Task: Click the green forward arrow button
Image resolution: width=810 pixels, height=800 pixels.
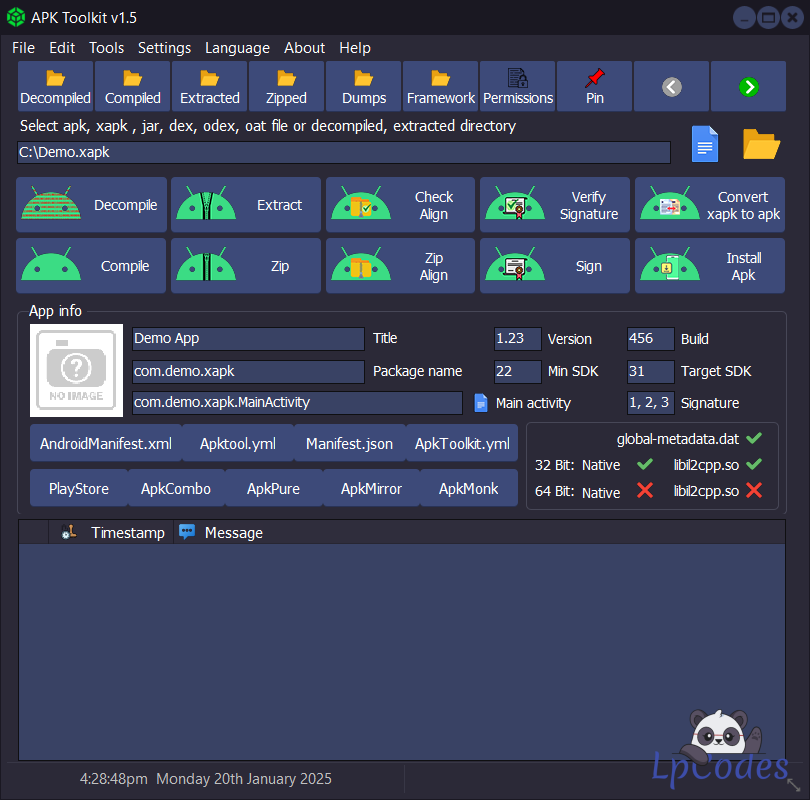Action: click(x=748, y=87)
